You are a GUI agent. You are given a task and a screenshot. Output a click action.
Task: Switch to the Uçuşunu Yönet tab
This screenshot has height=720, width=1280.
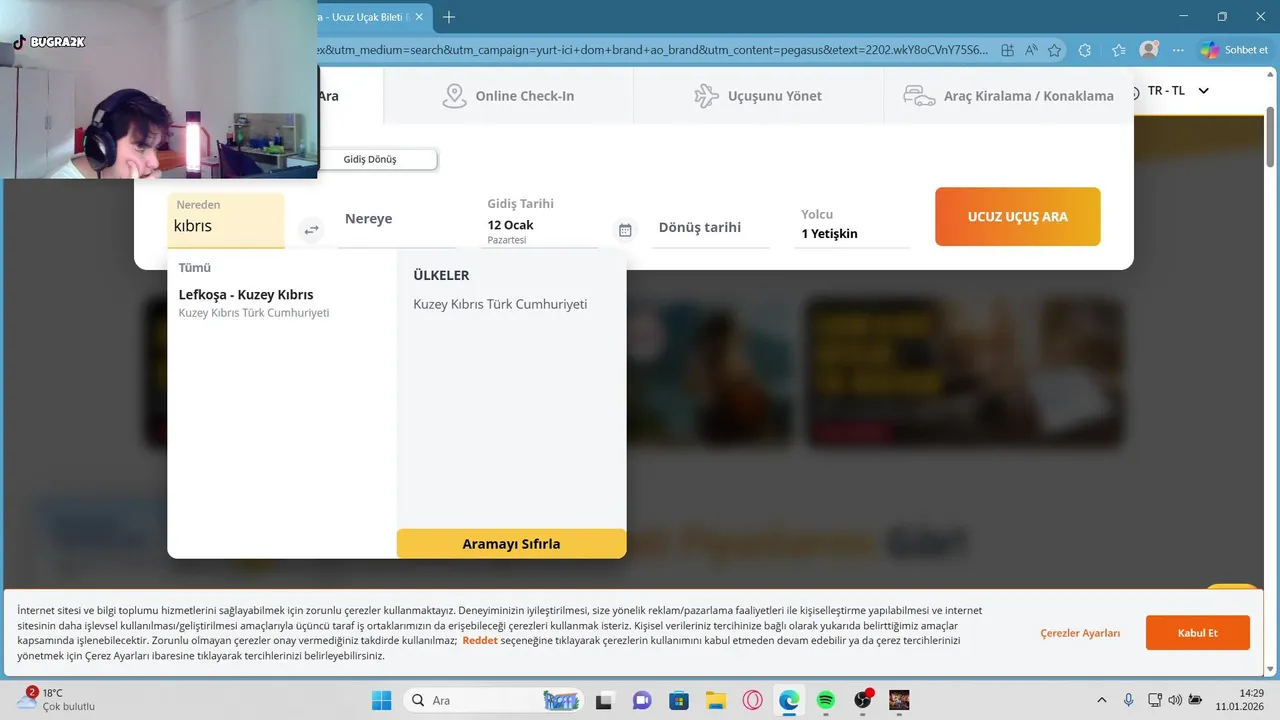click(758, 96)
